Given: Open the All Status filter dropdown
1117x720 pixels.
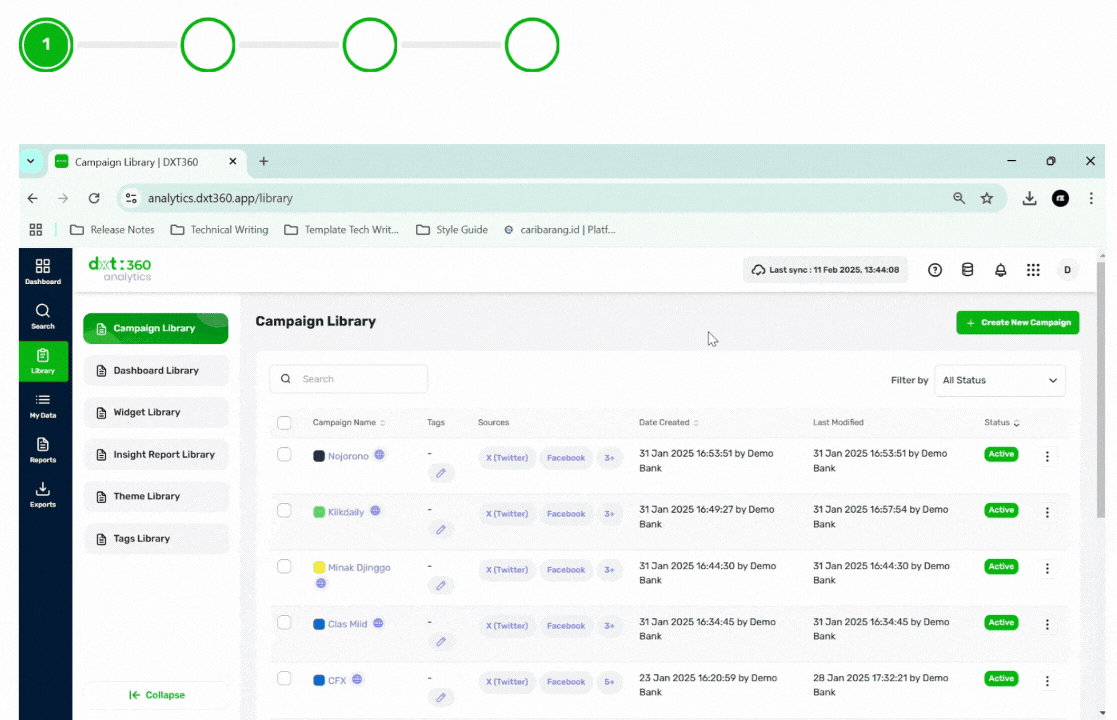Looking at the screenshot, I should (x=999, y=380).
